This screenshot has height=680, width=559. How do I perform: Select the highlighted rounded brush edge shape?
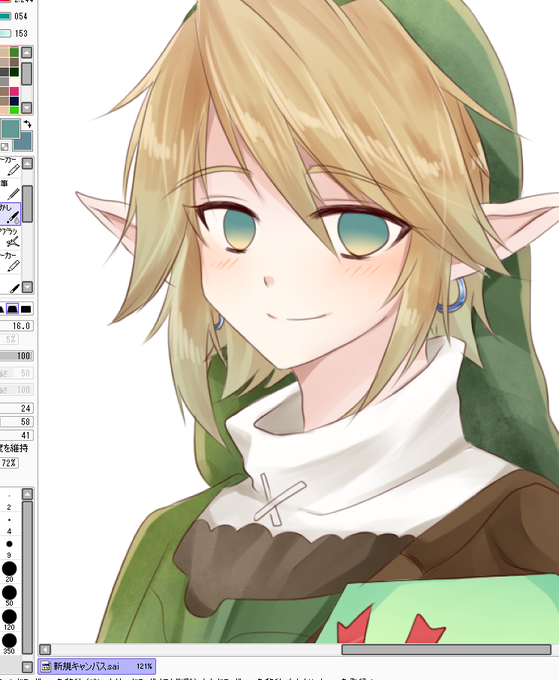[x=13, y=309]
